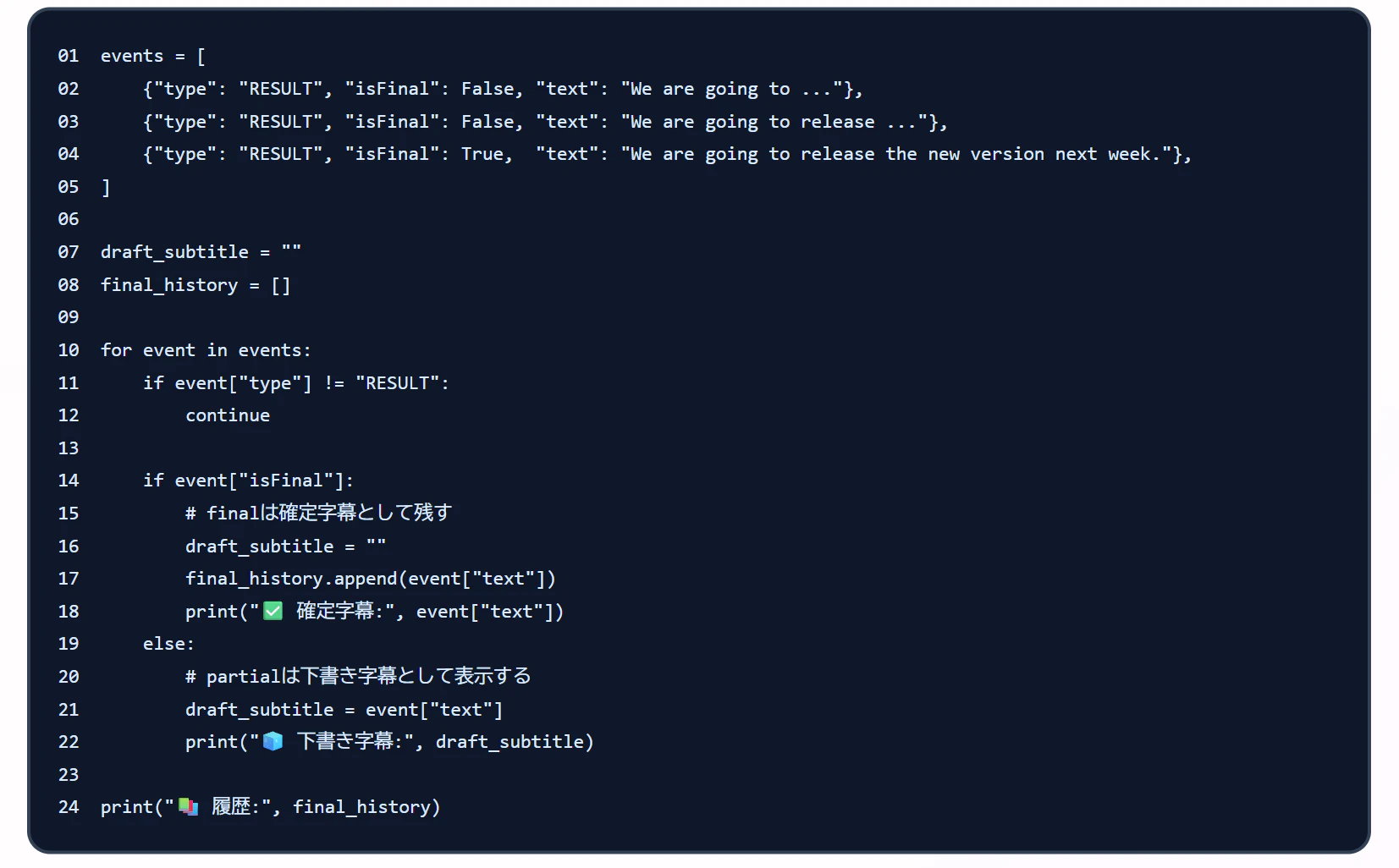Click the 'else:' keyword on line 19
The width and height of the screenshot is (1399, 868).
click(169, 644)
